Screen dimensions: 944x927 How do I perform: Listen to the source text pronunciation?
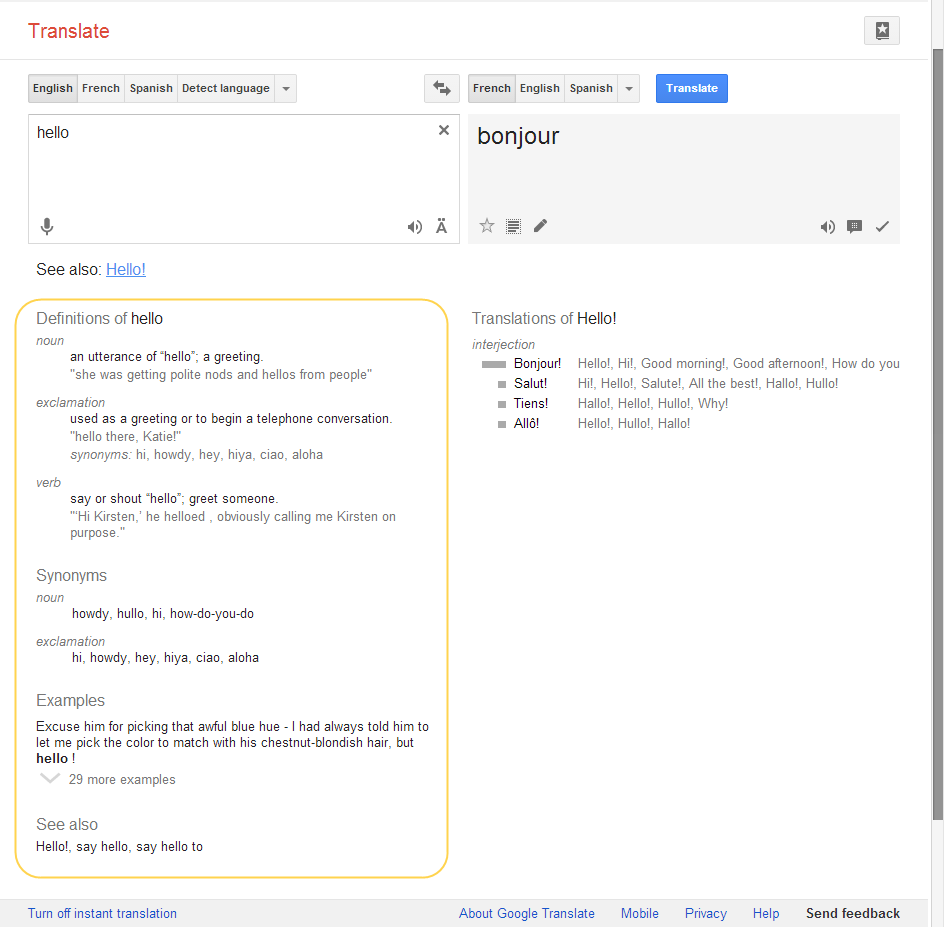point(414,227)
